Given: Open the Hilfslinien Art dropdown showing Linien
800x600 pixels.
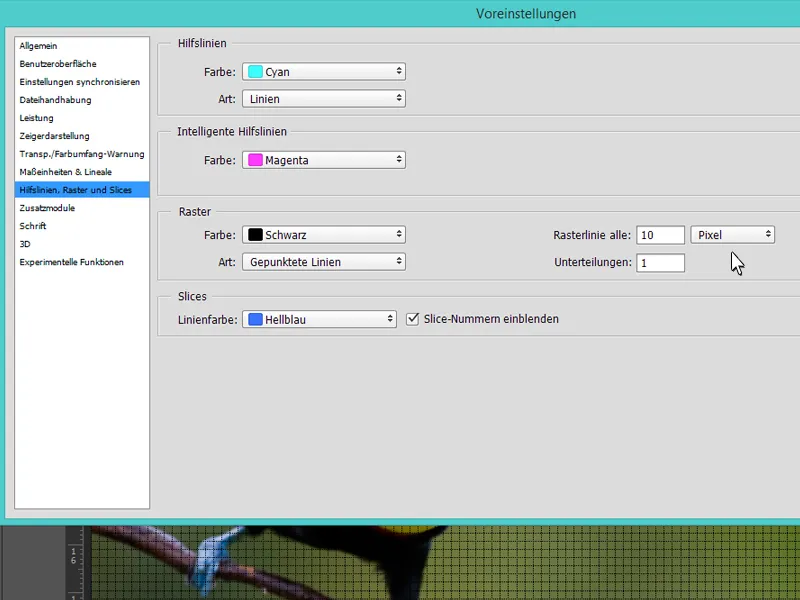Looking at the screenshot, I should (x=324, y=98).
